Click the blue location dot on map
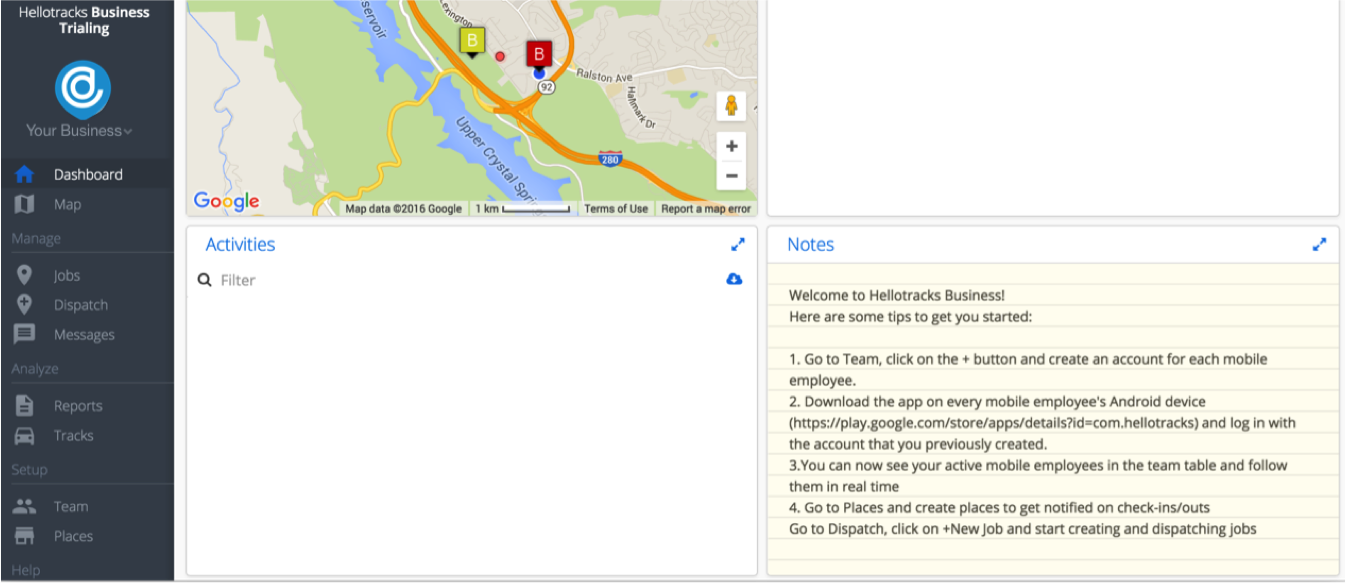The width and height of the screenshot is (1346, 583). [x=539, y=73]
